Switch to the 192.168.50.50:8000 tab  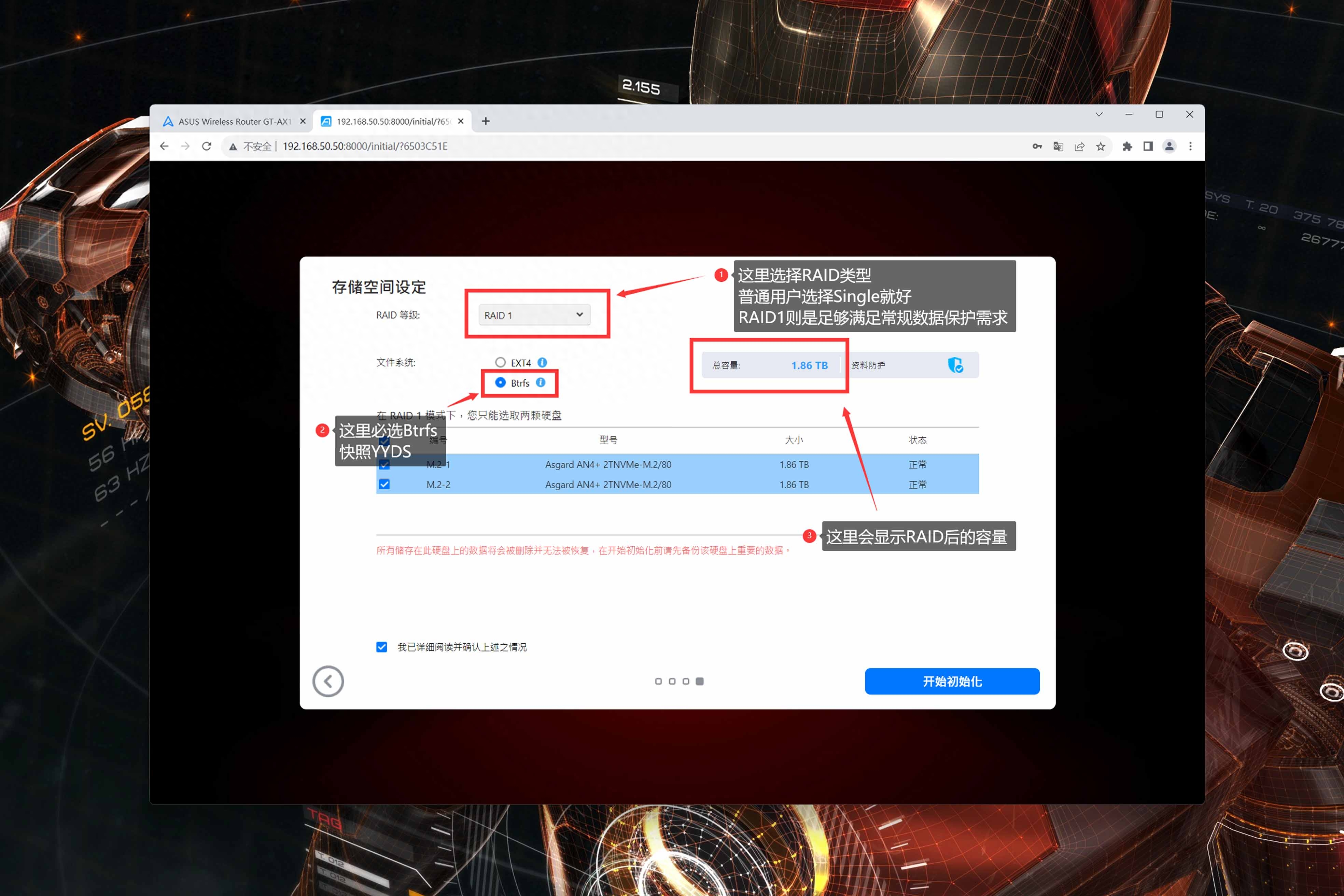393,121
